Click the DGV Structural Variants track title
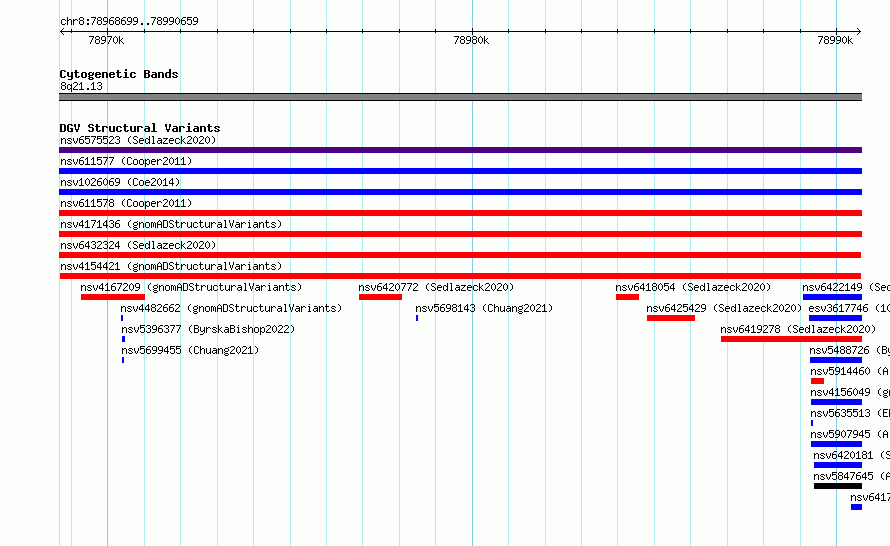Viewport: 890px width, 546px height. coord(140,128)
